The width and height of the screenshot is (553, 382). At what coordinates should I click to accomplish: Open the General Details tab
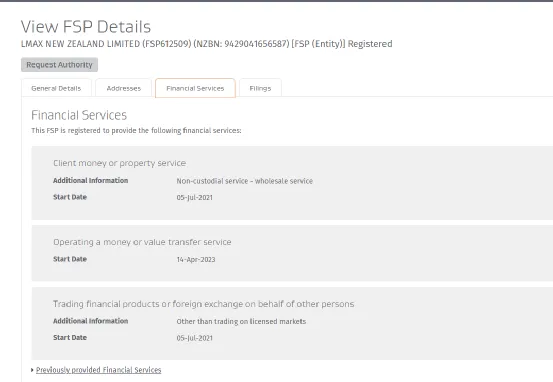56,88
